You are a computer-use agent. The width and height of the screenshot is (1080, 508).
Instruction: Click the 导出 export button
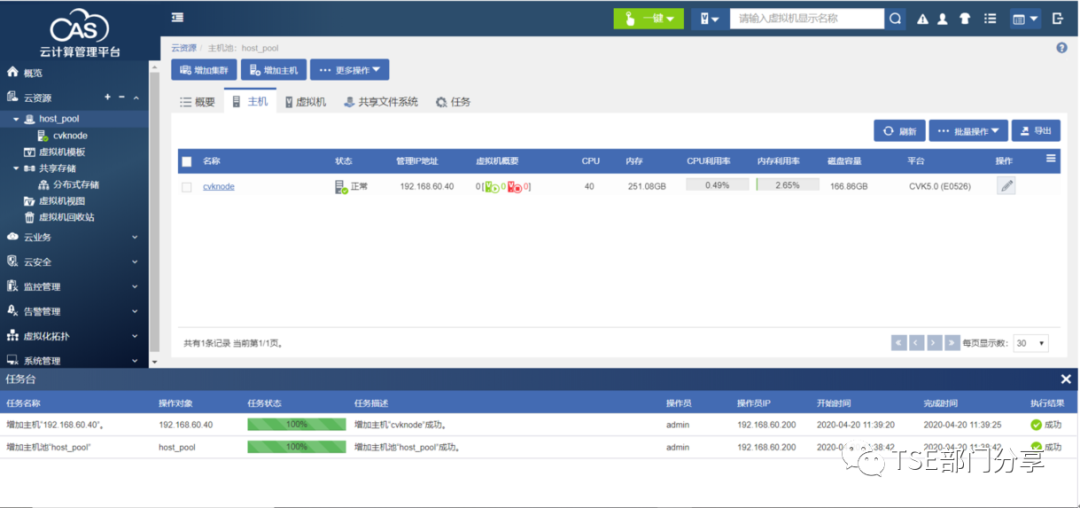pos(1036,131)
